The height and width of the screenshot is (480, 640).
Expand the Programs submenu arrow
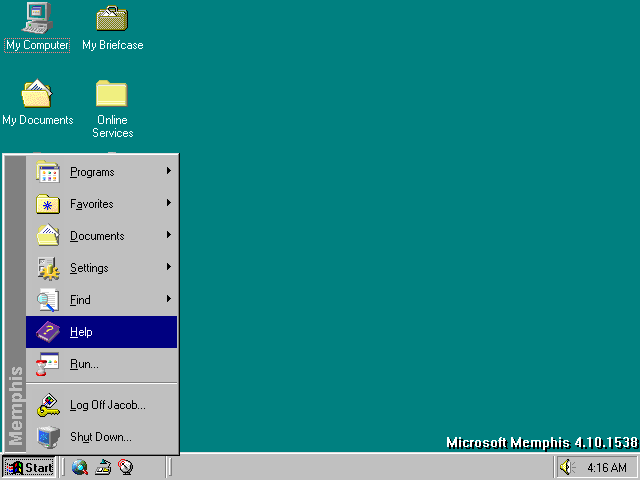[x=169, y=171]
